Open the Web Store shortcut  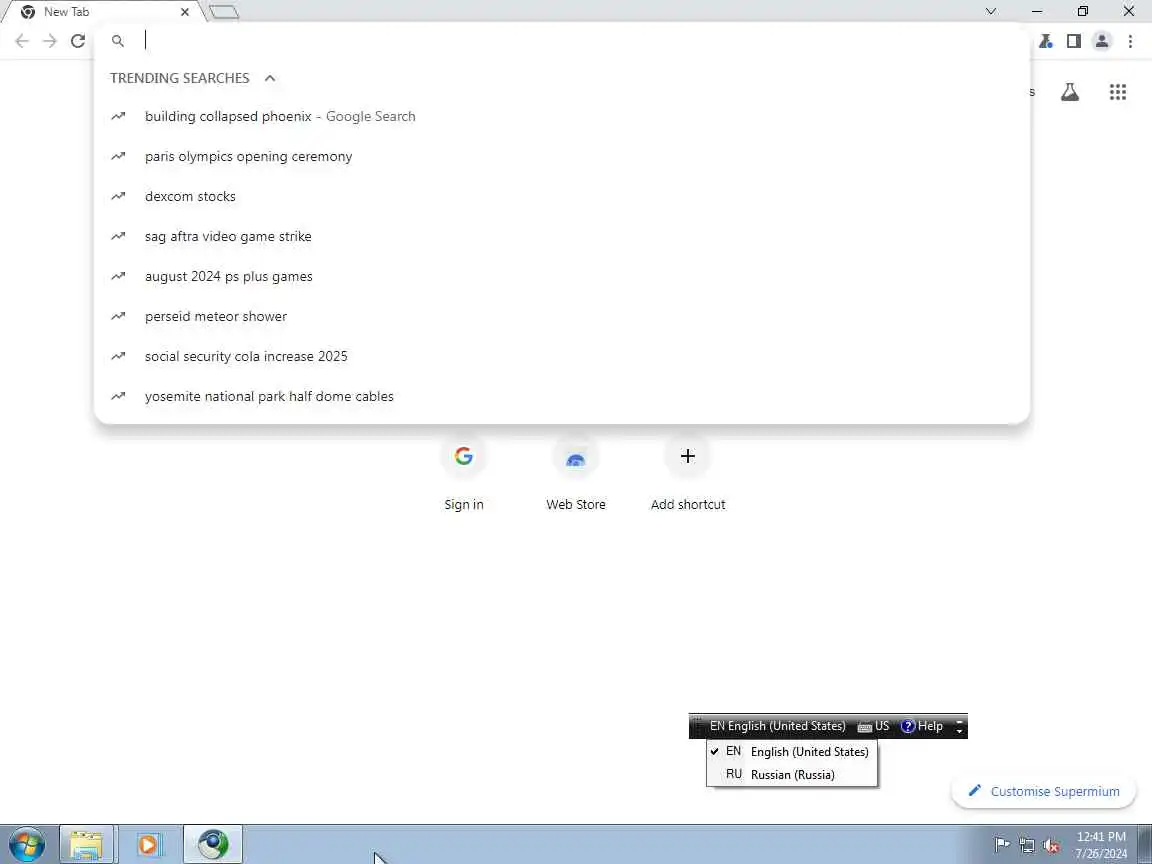coord(576,472)
